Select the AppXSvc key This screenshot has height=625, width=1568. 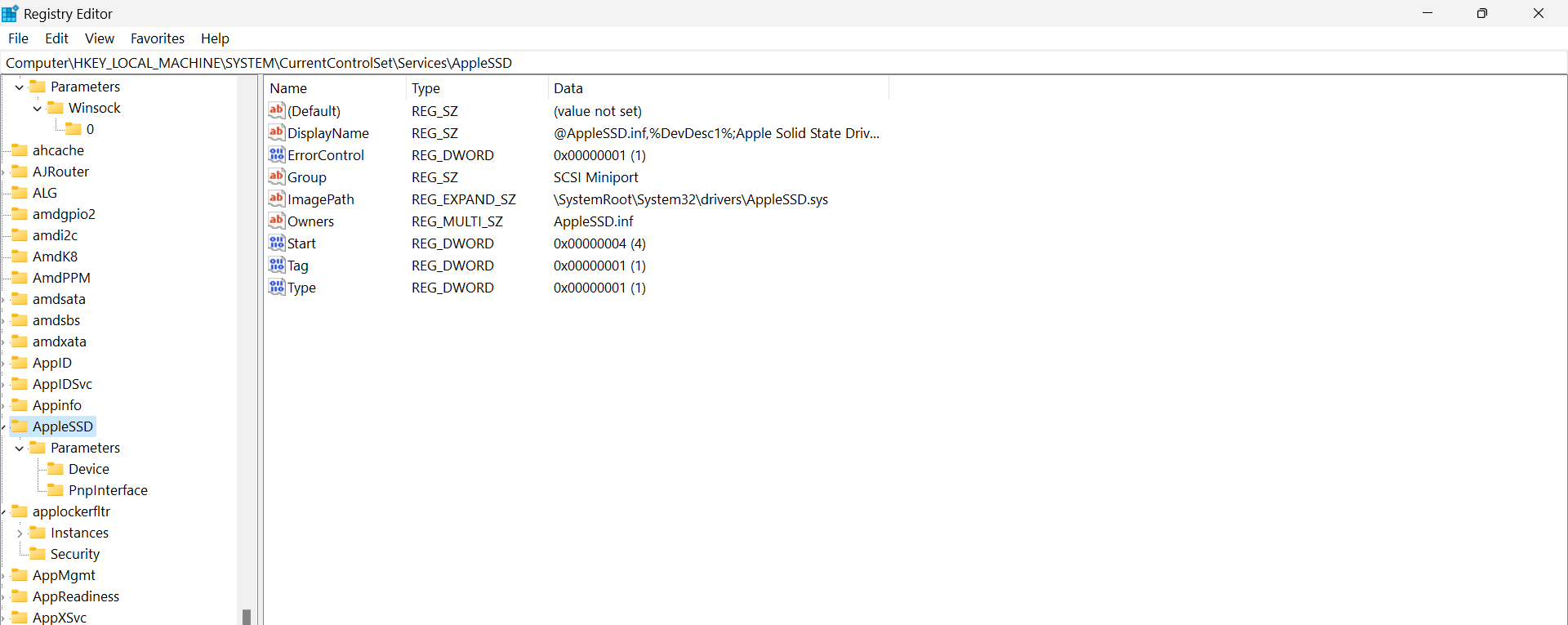click(x=60, y=618)
